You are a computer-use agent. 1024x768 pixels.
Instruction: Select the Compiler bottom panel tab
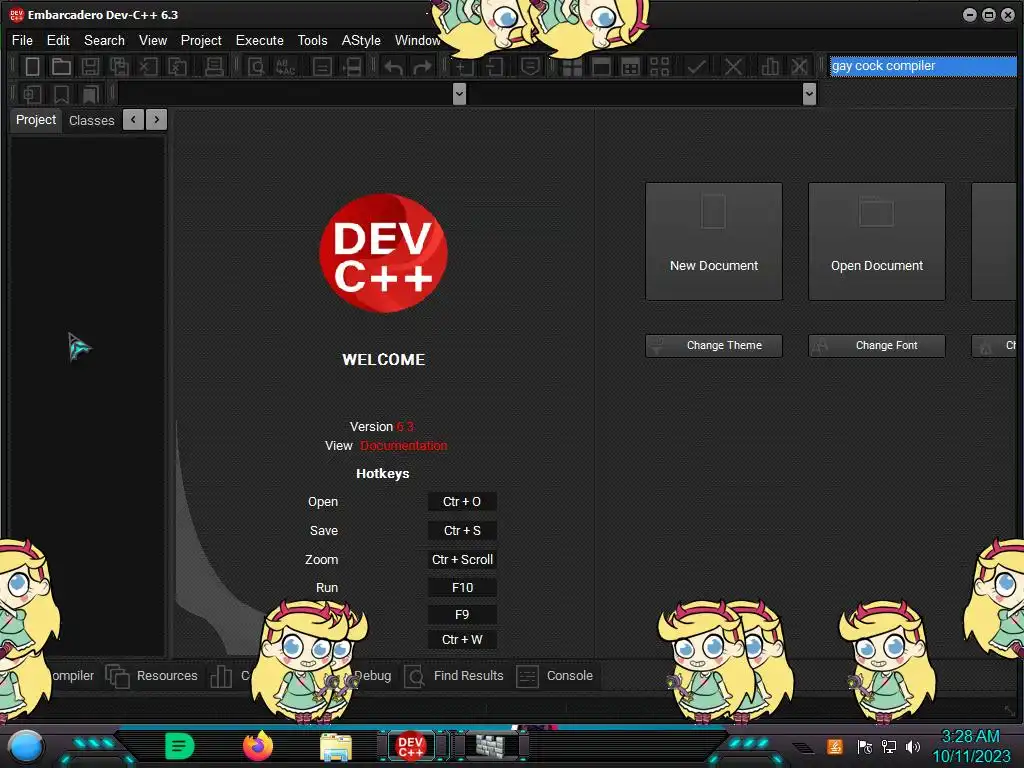(73, 676)
